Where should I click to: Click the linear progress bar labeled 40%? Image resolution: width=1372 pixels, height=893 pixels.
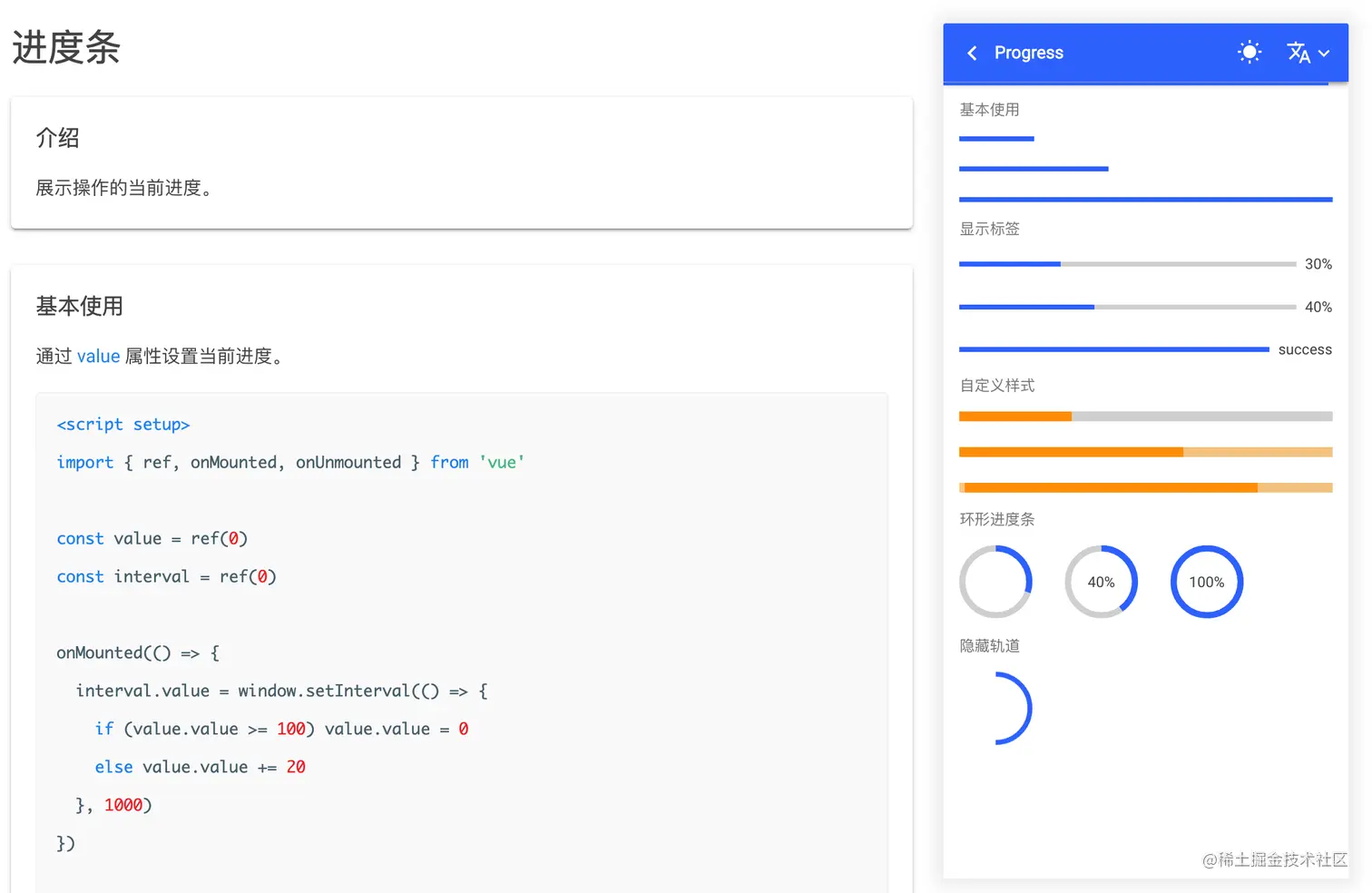(1127, 307)
